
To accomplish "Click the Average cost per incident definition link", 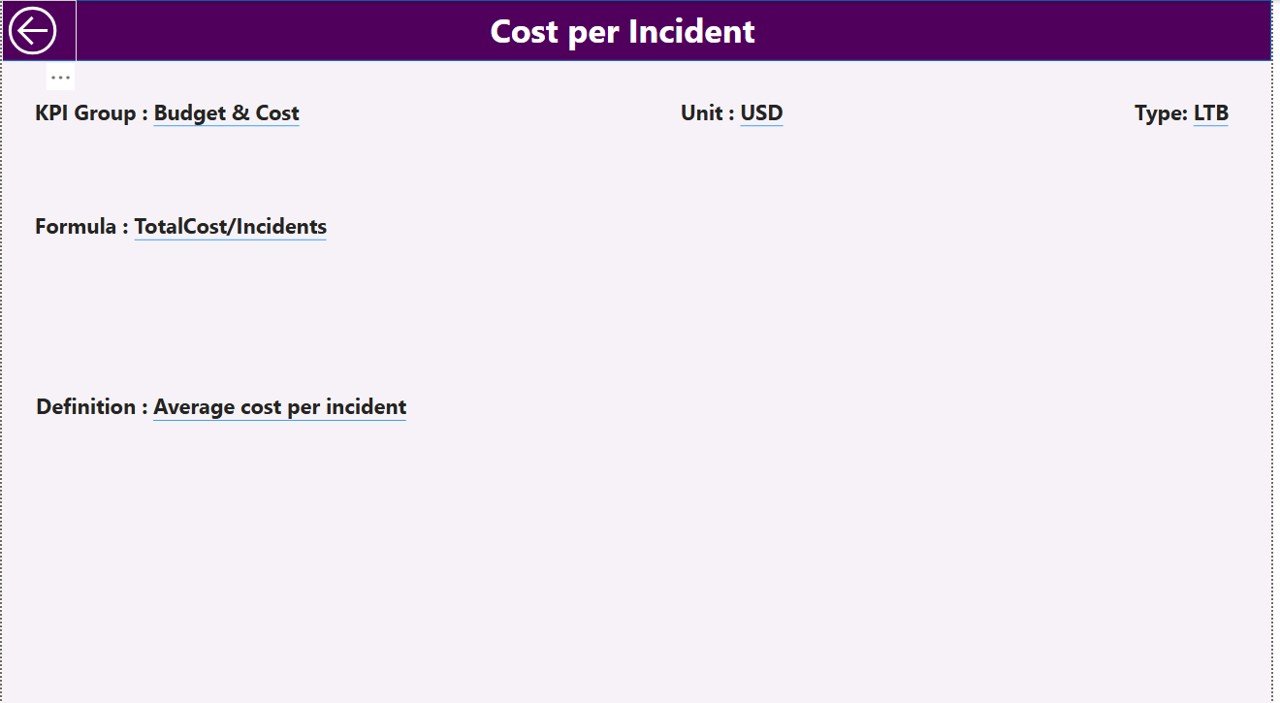I will click(280, 406).
